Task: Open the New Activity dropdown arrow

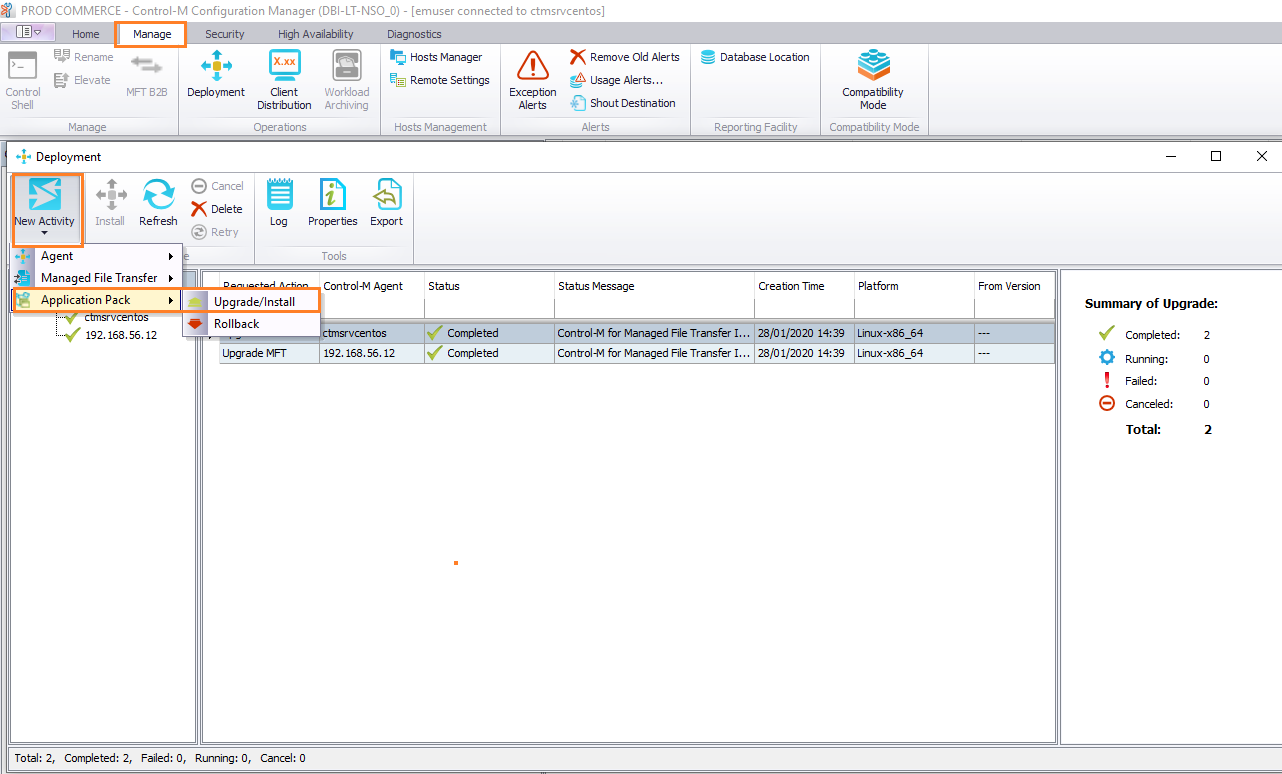Action: click(45, 235)
